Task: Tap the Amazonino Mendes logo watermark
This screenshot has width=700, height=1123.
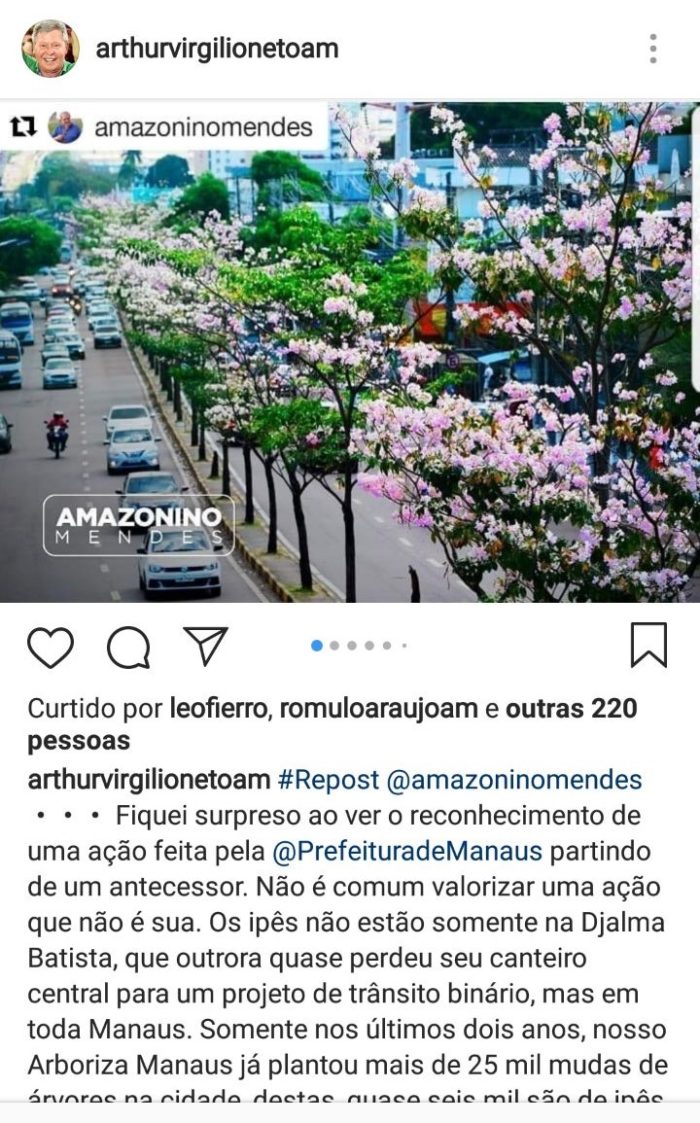Action: pyautogui.click(x=139, y=525)
